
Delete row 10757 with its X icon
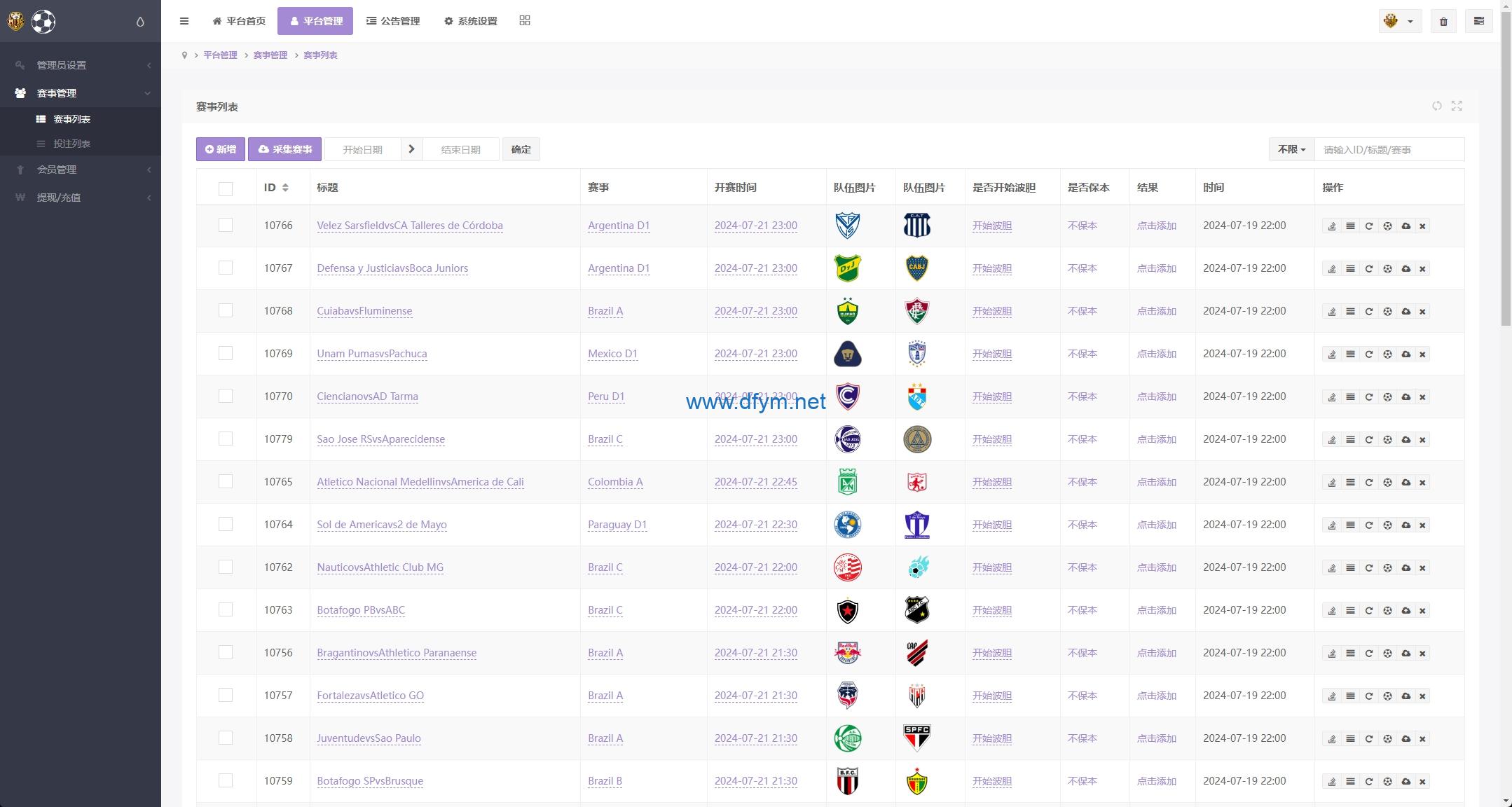click(1422, 696)
